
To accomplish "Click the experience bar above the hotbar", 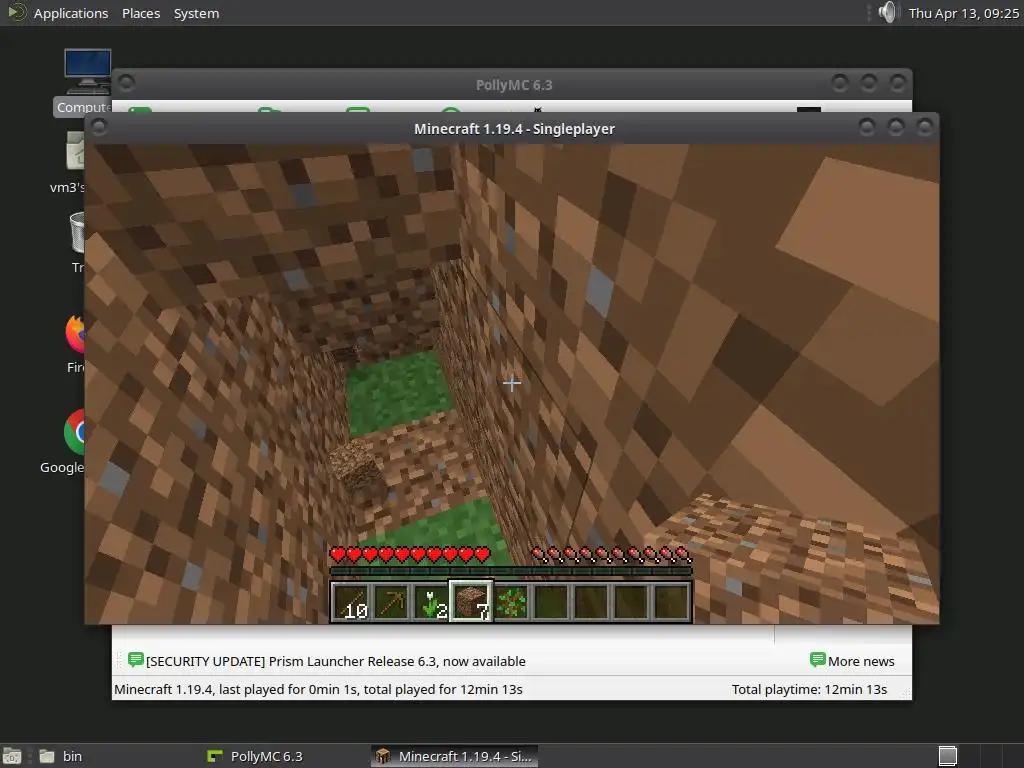I will pyautogui.click(x=511, y=571).
